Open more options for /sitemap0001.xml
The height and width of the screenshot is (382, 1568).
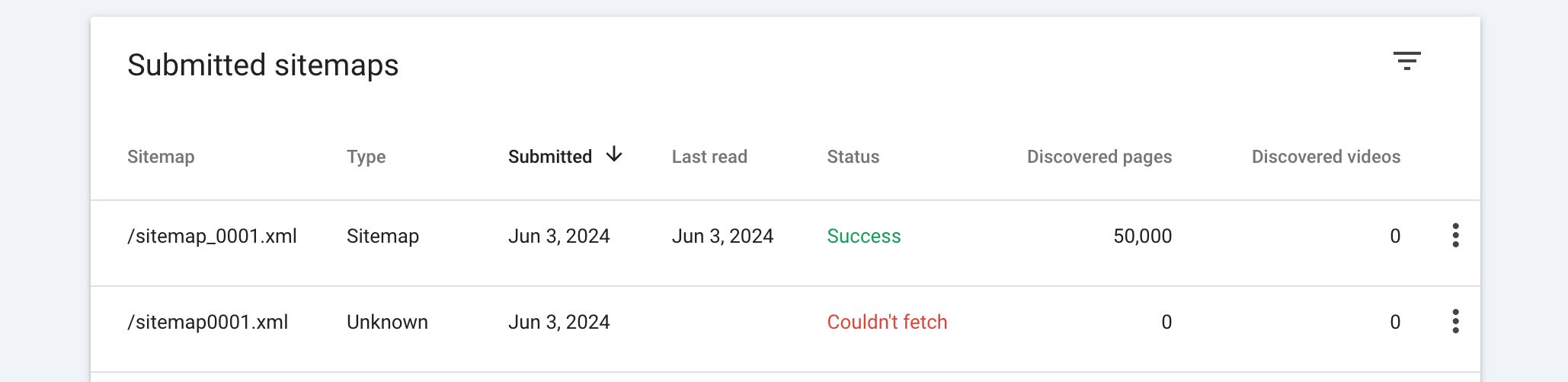pyautogui.click(x=1455, y=322)
